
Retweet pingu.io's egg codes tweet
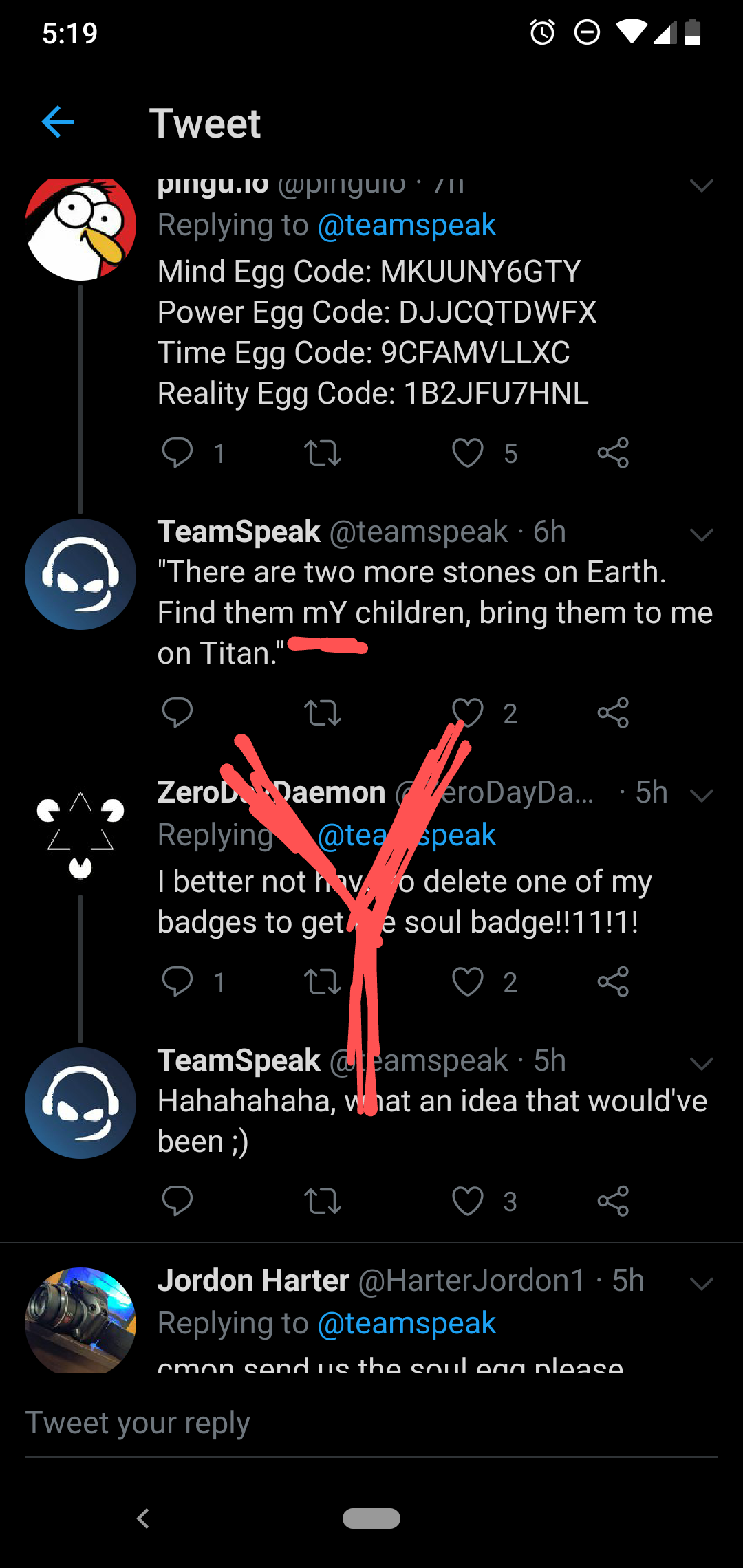point(323,453)
